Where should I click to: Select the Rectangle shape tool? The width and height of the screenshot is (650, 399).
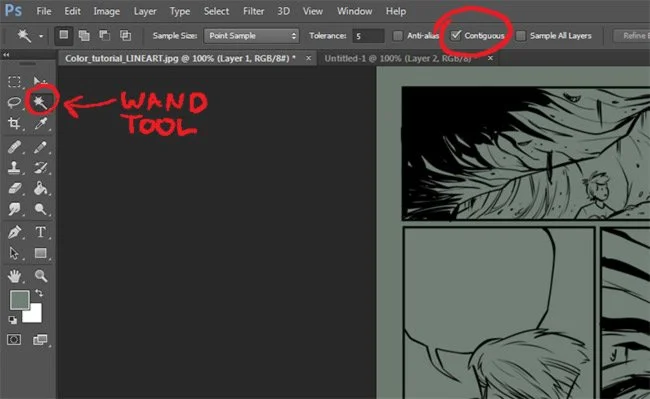tap(40, 253)
